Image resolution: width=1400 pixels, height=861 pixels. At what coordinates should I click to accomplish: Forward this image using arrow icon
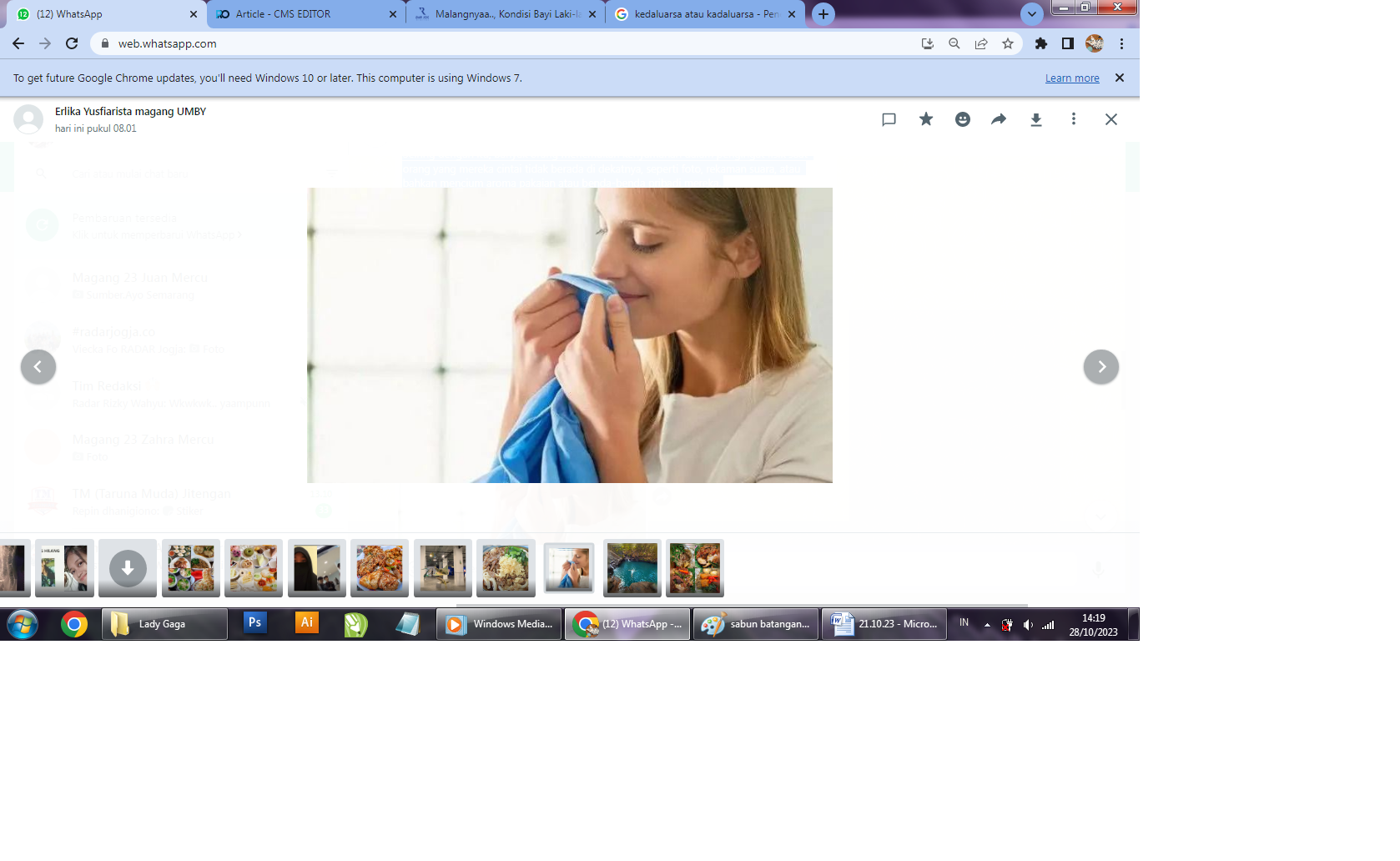pos(999,119)
